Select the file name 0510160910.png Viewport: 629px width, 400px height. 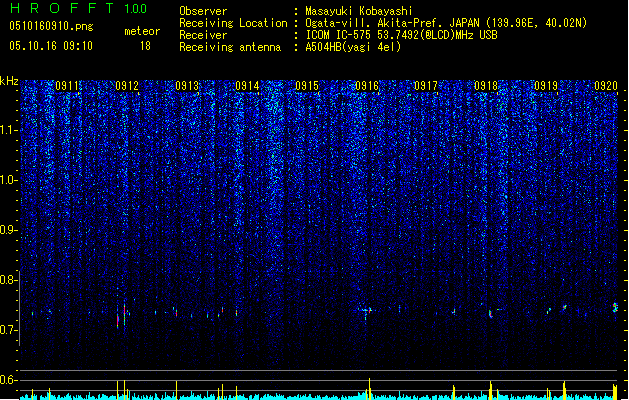[x=51, y=26]
